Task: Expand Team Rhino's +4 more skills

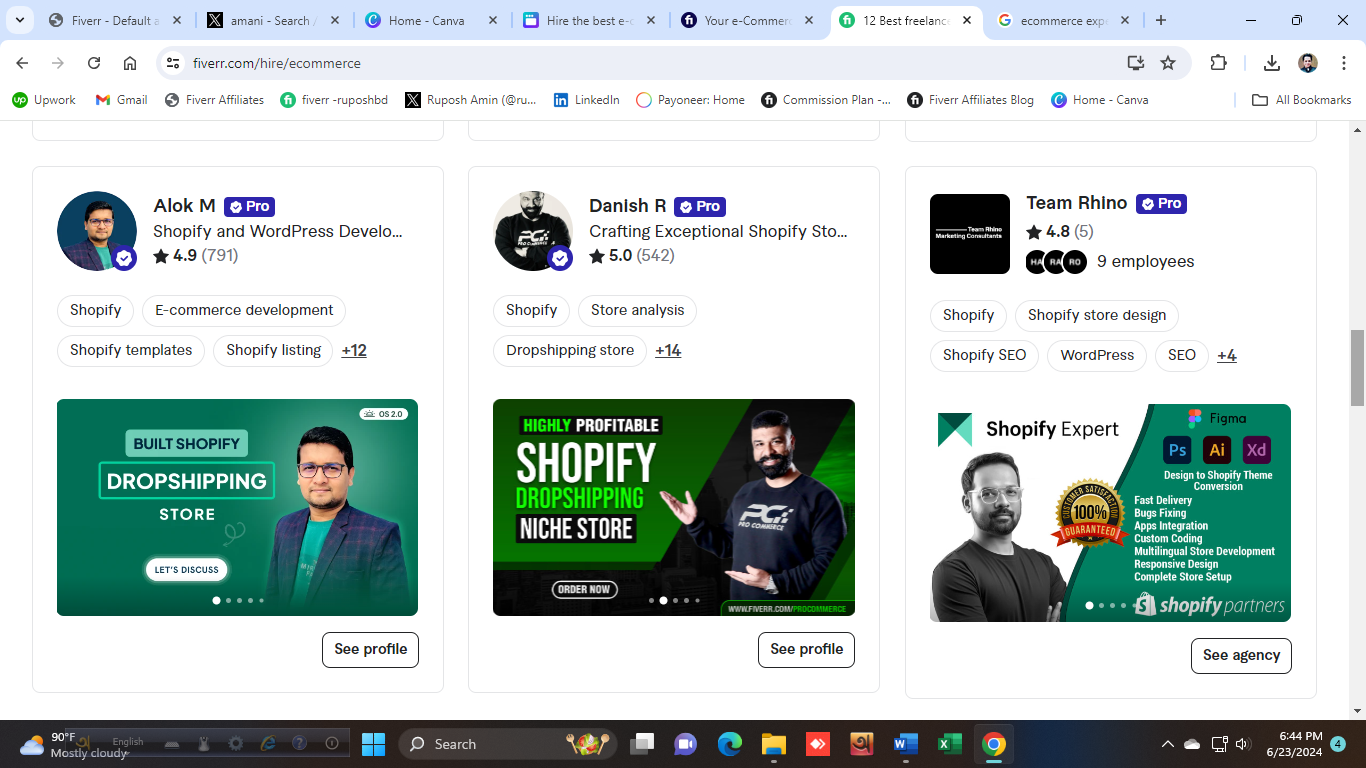Action: (x=1227, y=356)
